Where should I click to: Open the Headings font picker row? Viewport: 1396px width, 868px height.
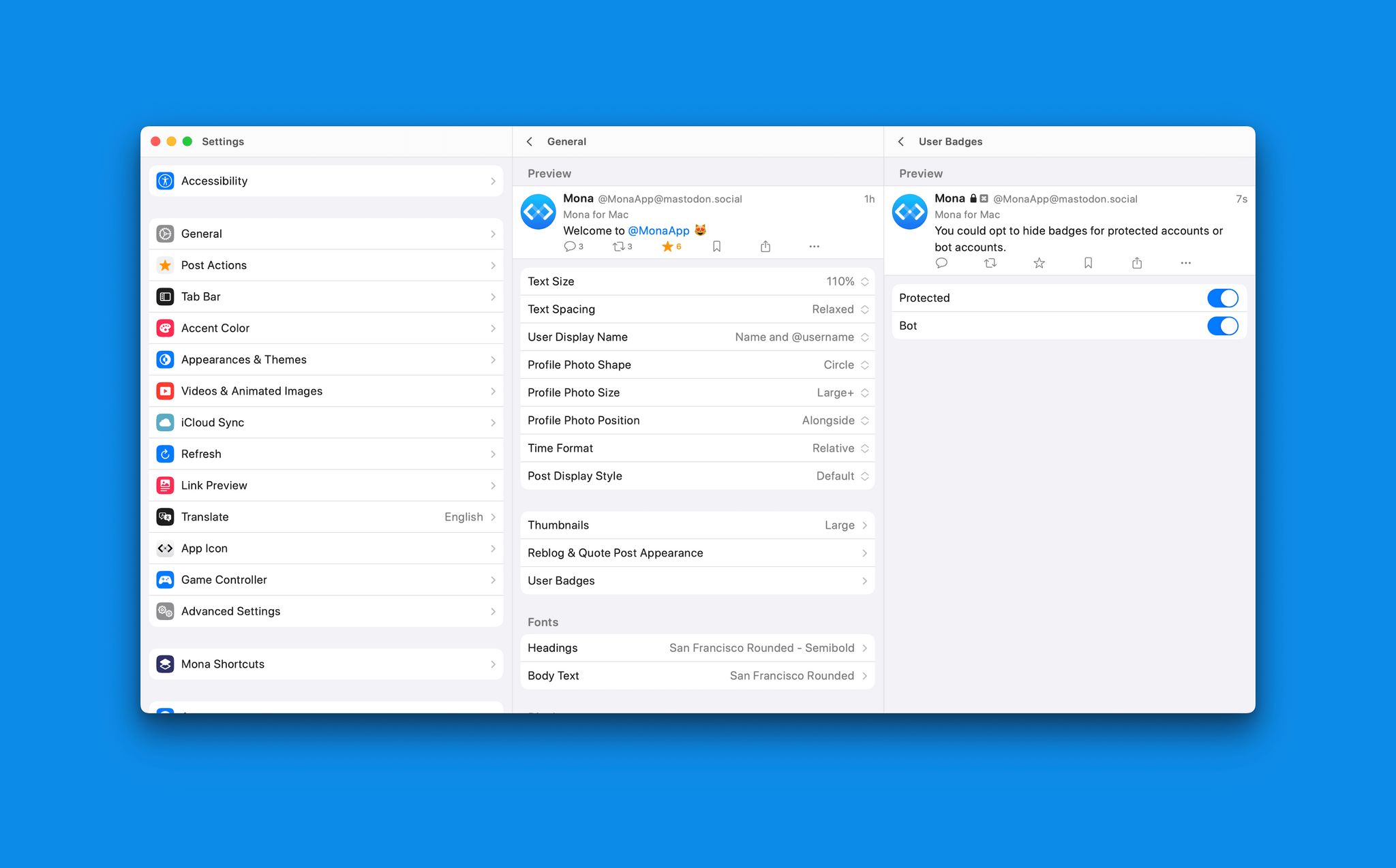pyautogui.click(x=697, y=648)
